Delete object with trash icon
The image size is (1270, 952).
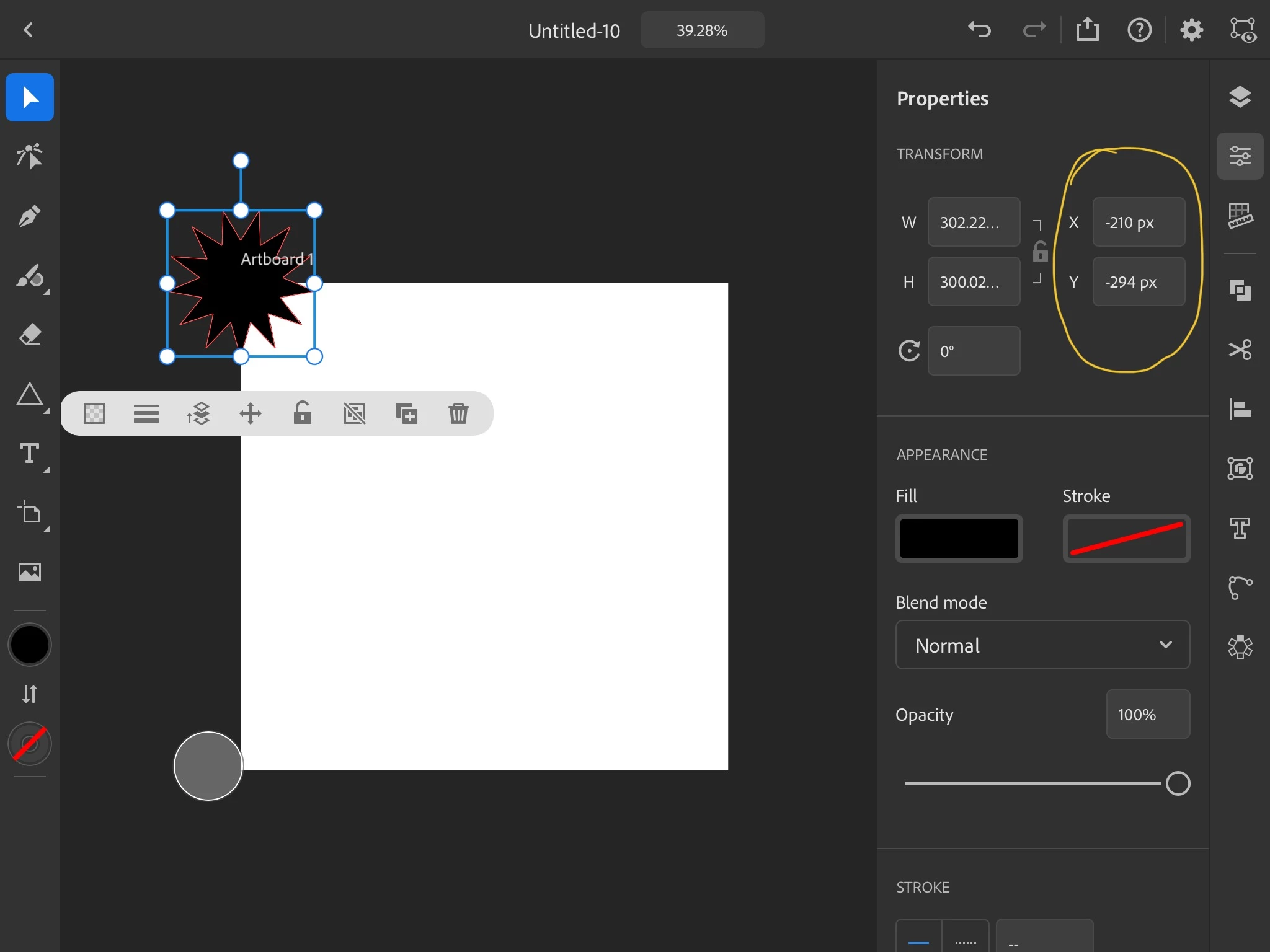[458, 413]
